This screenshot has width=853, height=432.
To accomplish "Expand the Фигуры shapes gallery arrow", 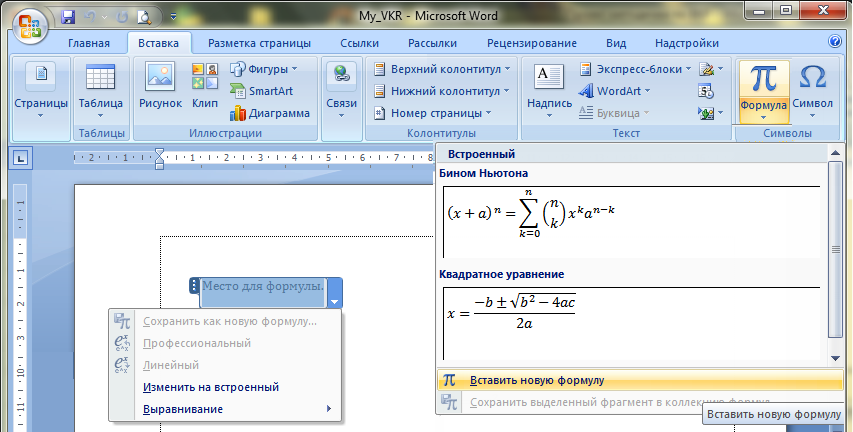I will click(x=295, y=69).
